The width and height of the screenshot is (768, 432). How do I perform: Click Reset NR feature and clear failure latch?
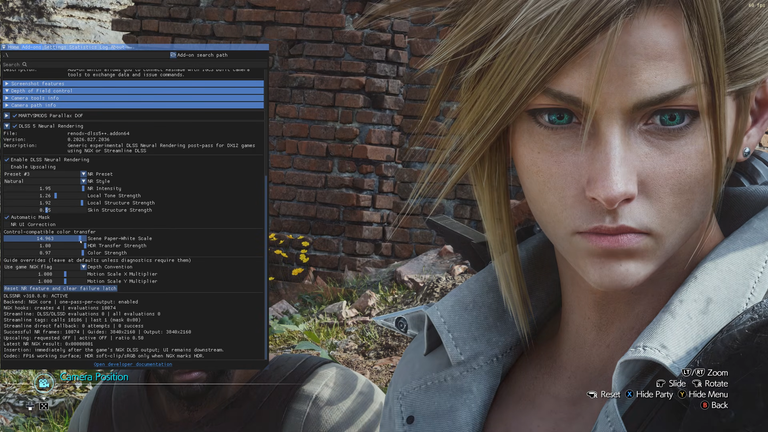(x=60, y=288)
